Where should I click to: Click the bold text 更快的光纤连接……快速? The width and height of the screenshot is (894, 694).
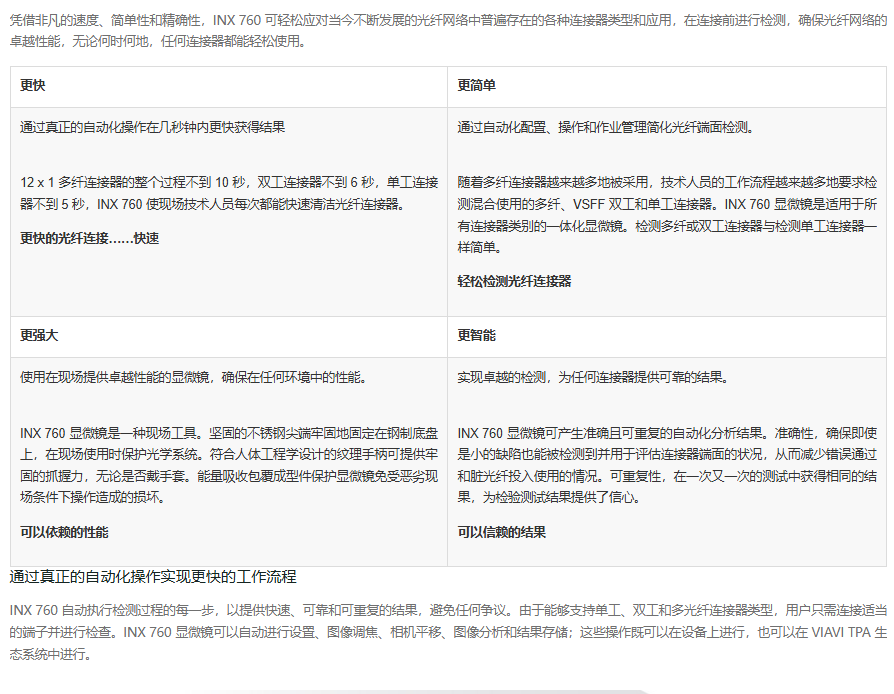click(90, 238)
